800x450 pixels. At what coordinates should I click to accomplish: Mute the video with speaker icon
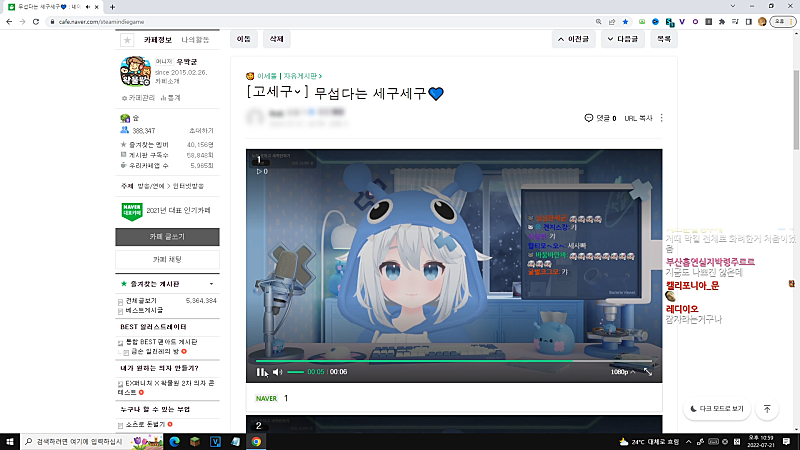click(x=278, y=372)
